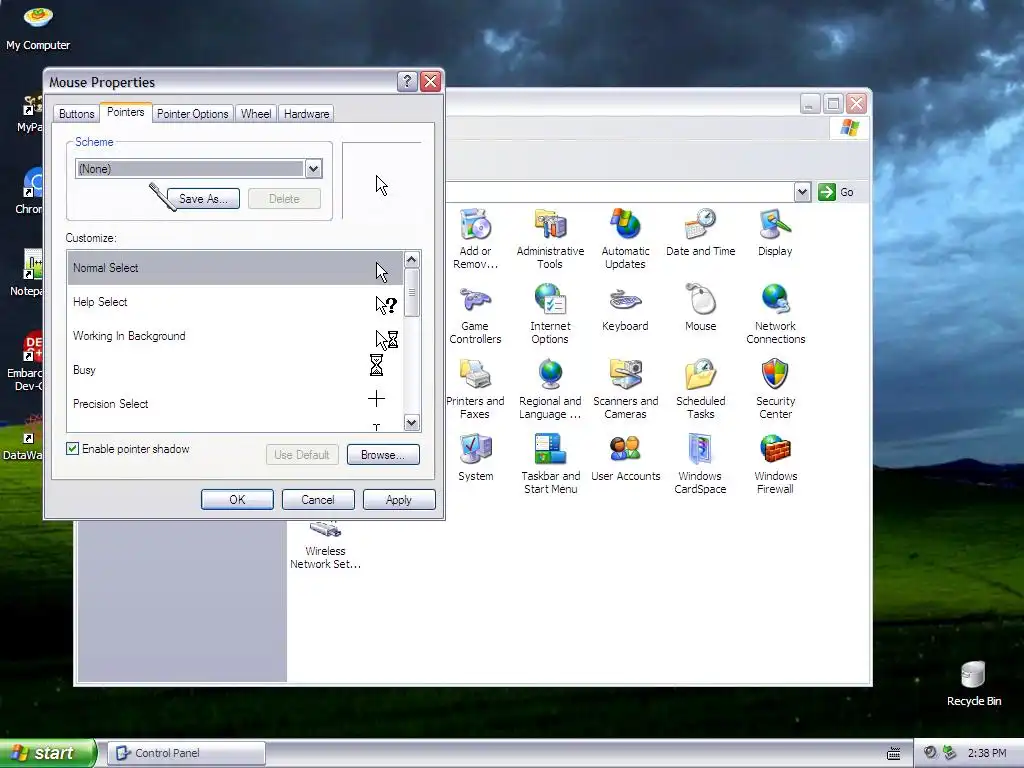Click Cancel in Mouse Properties
This screenshot has height=768, width=1024.
click(x=318, y=500)
